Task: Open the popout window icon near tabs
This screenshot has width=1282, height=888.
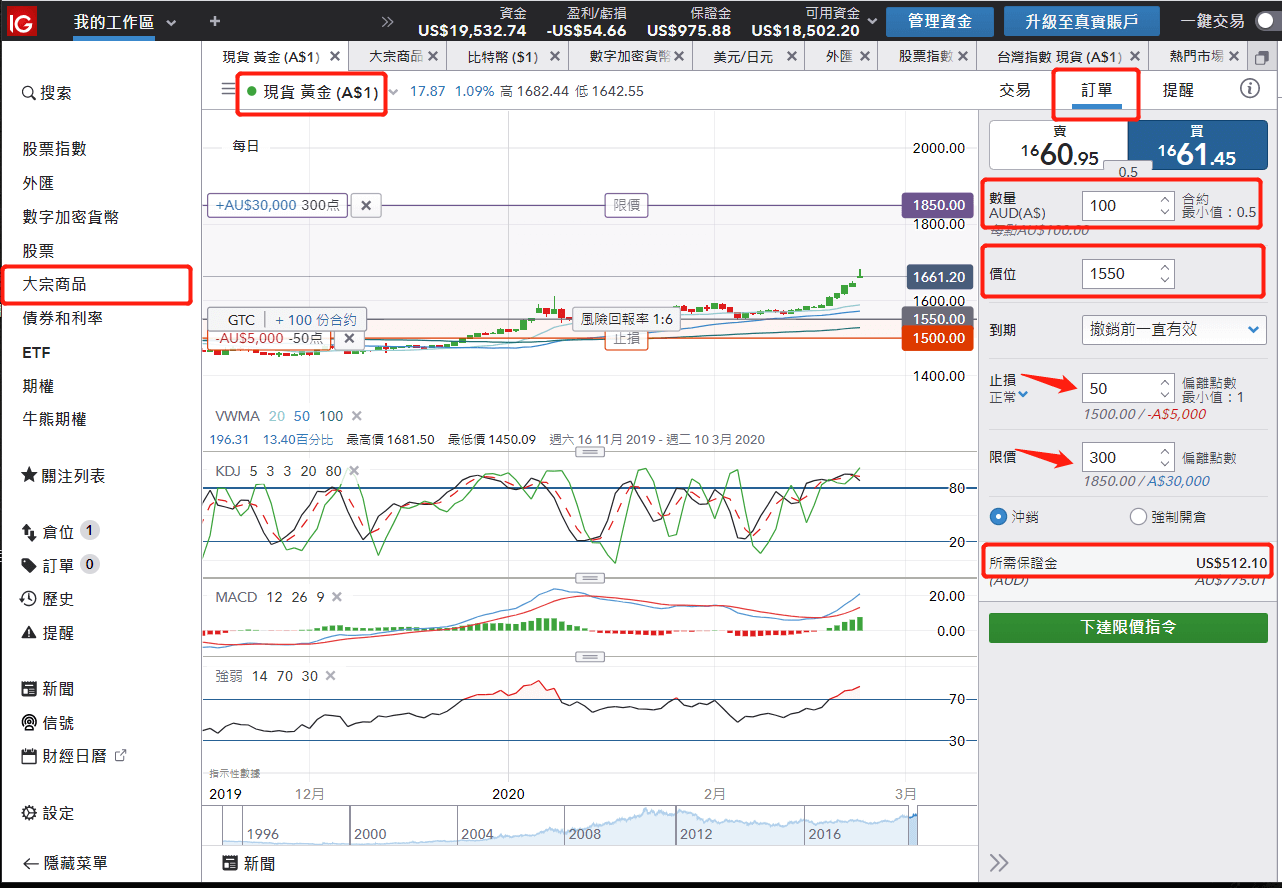Action: [1262, 57]
